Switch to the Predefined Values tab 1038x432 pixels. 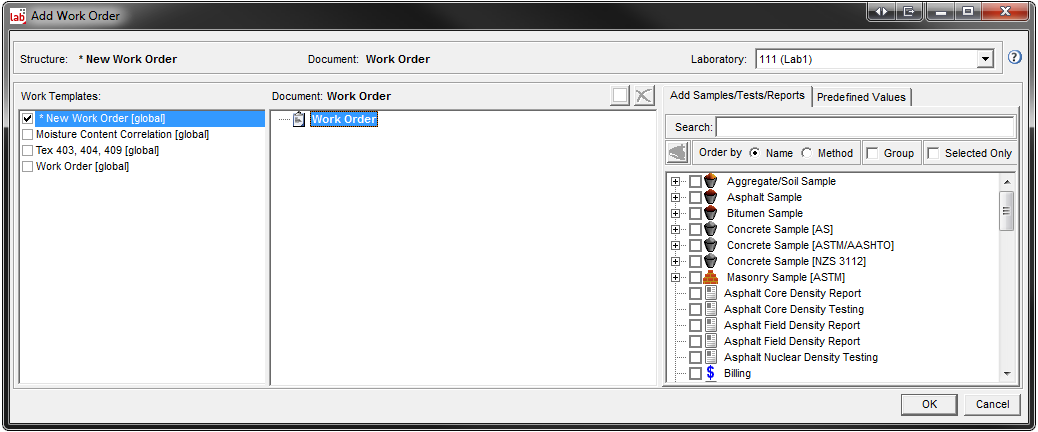coord(861,97)
